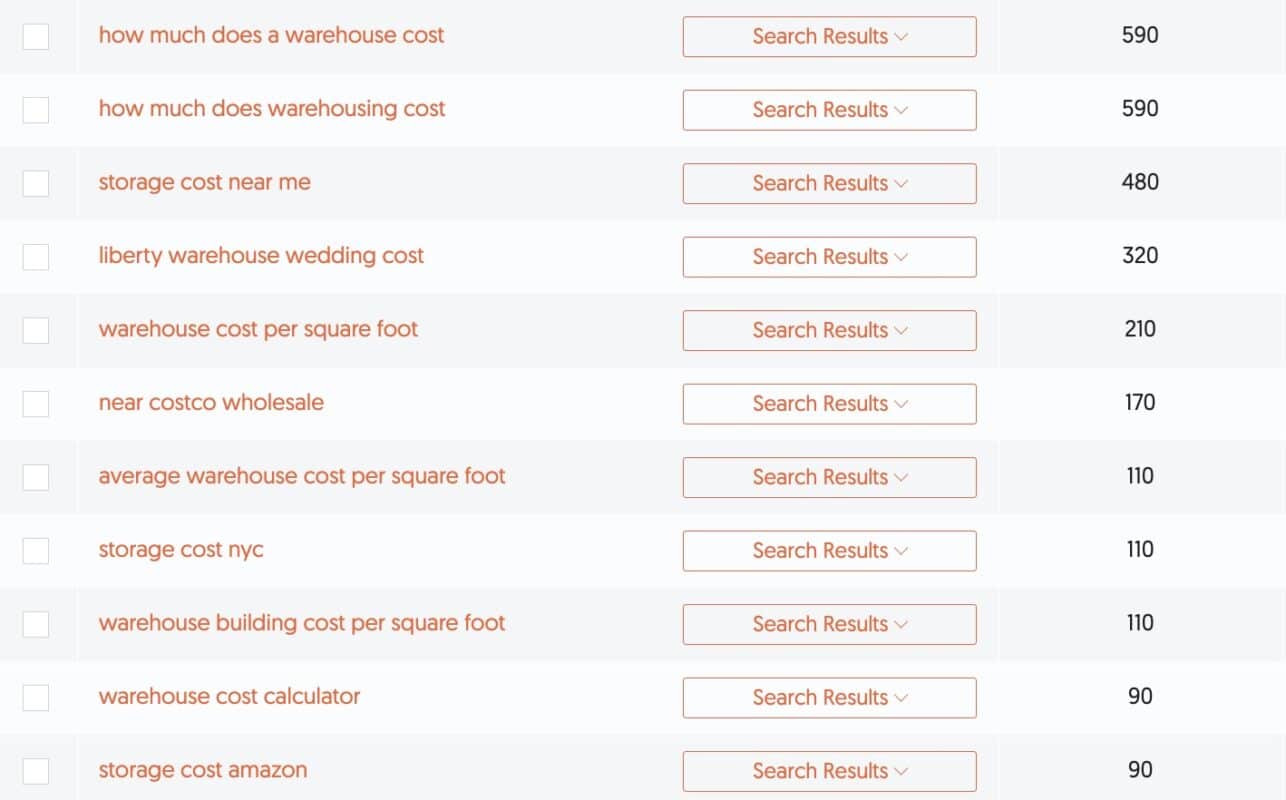Viewport: 1286px width, 800px height.
Task: Select checkbox beside 'storage cost near me'
Action: (x=36, y=184)
